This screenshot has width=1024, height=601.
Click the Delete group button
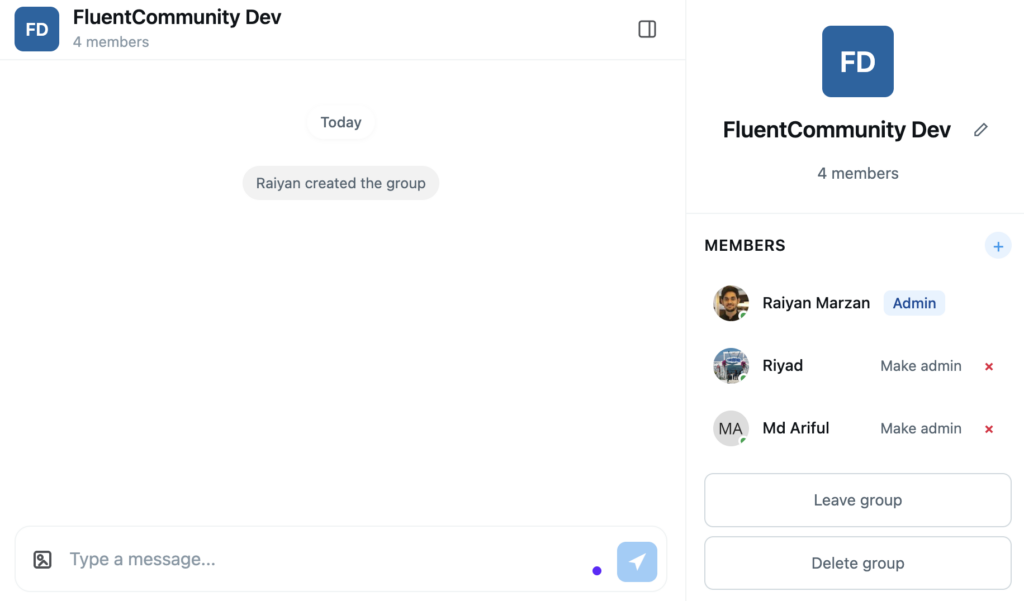(x=857, y=563)
